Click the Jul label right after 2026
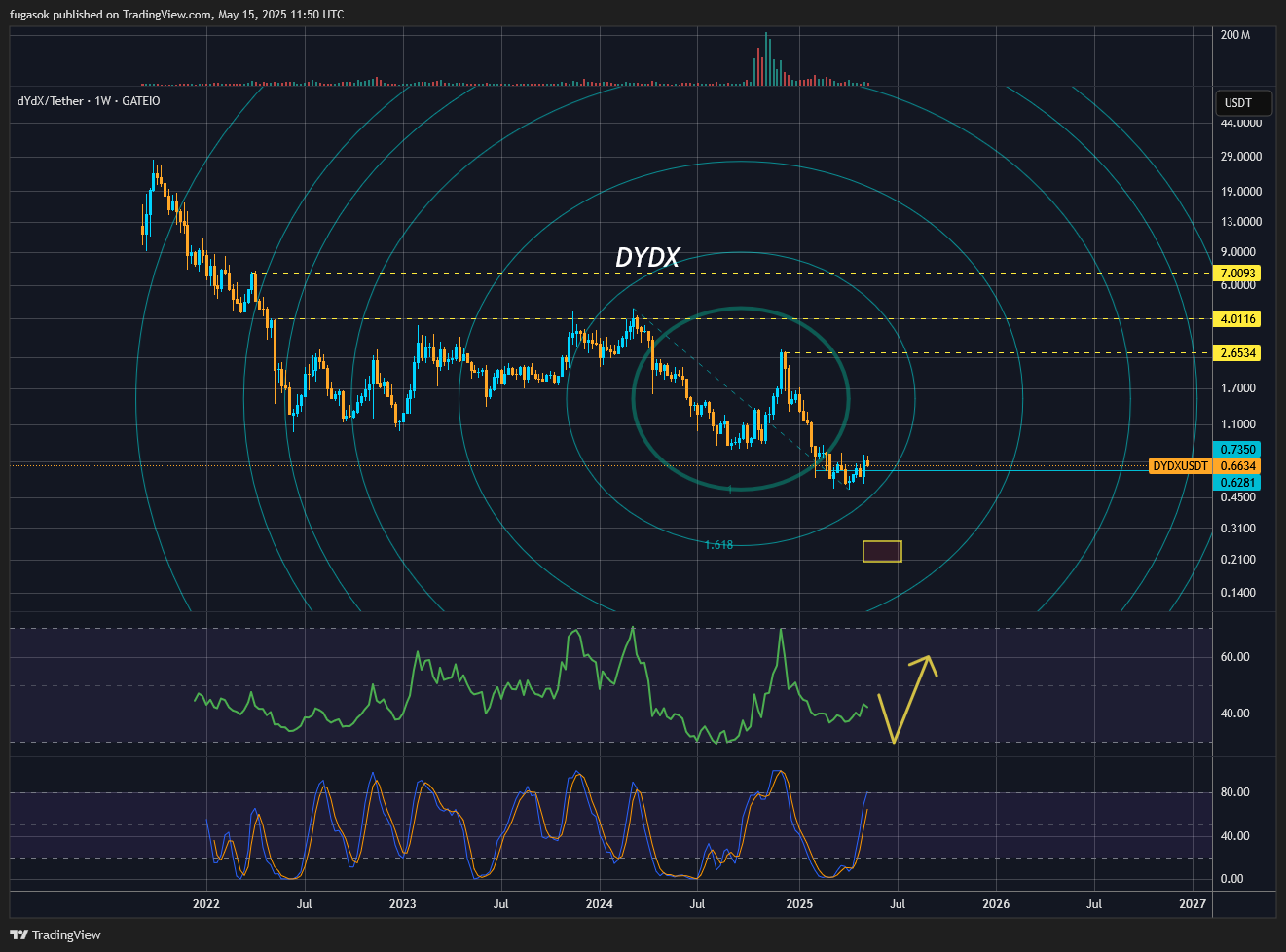Screen dimensions: 1286x952 click(1094, 904)
